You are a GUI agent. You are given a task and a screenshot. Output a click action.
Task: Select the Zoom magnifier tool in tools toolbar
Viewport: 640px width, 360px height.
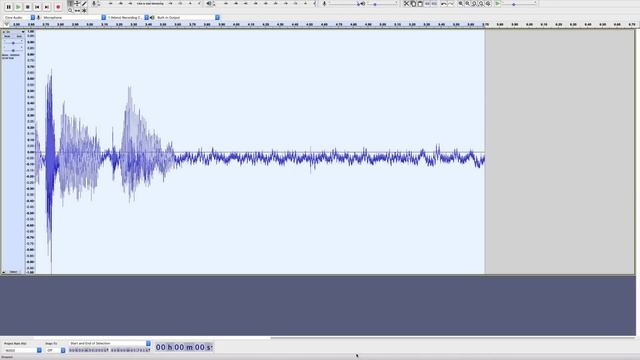pyautogui.click(x=70, y=10)
